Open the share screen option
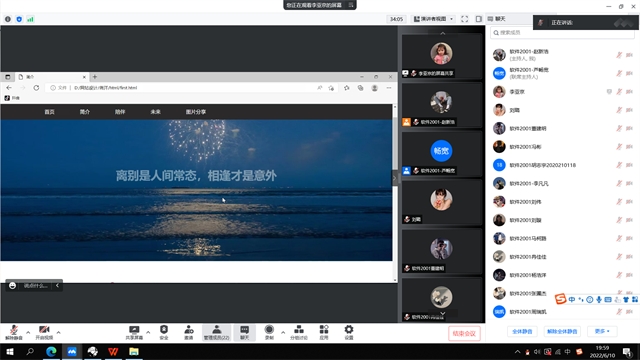 point(134,332)
